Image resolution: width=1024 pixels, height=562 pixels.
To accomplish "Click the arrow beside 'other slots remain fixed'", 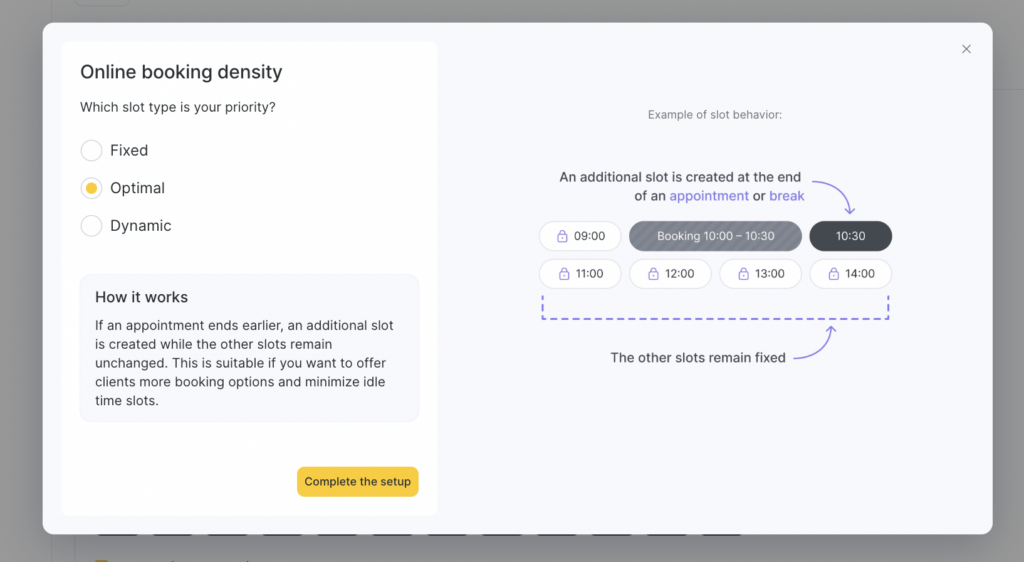I will [816, 344].
